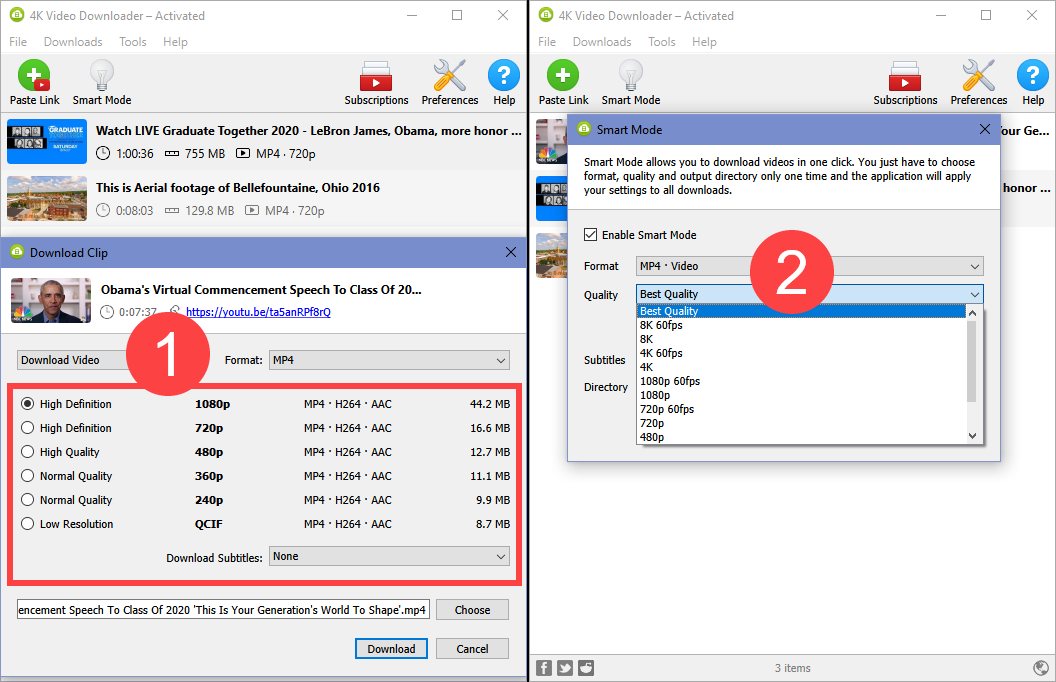
Task: Click Graduate Together 2020 video thumbnail
Action: [46, 141]
